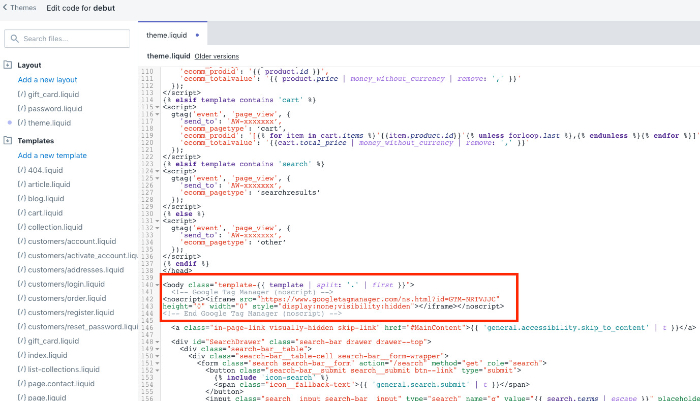The image size is (700, 401).
Task: Open cart.liquid template
Action: [x=40, y=213]
